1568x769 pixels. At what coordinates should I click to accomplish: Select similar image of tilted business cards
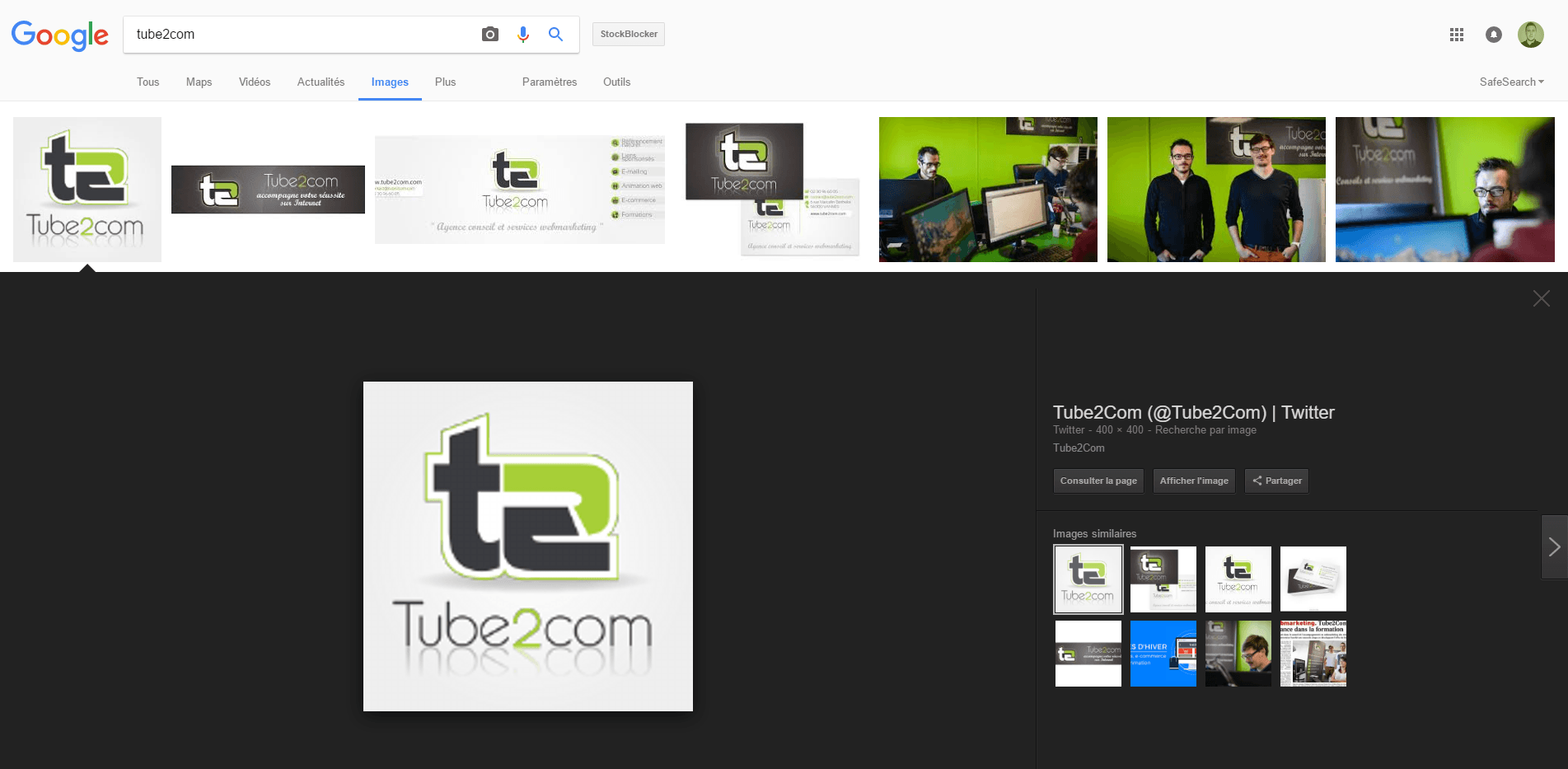[1313, 579]
